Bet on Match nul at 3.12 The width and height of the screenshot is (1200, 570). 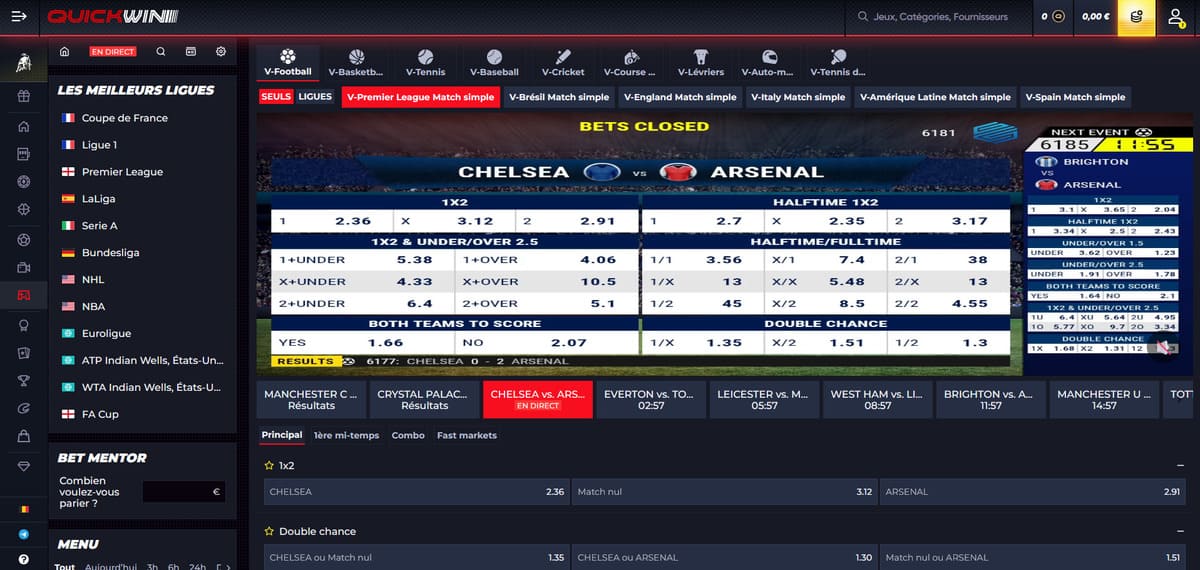point(725,492)
